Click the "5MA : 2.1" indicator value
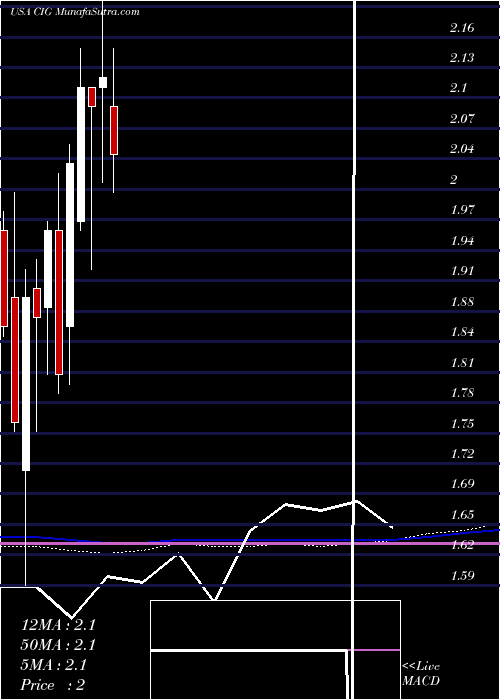 tap(55, 665)
